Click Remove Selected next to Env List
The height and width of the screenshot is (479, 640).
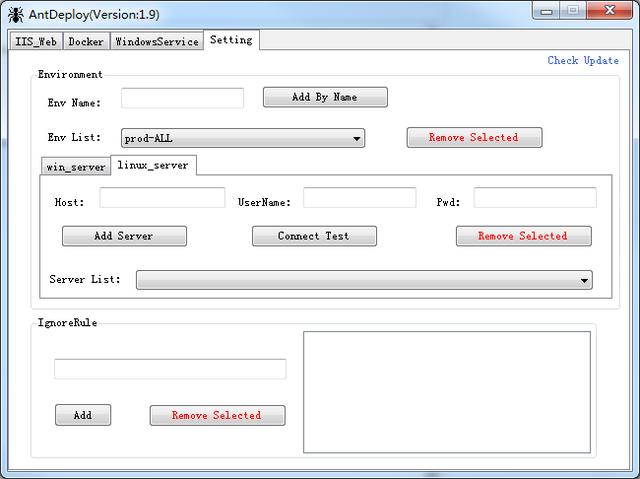click(x=474, y=137)
